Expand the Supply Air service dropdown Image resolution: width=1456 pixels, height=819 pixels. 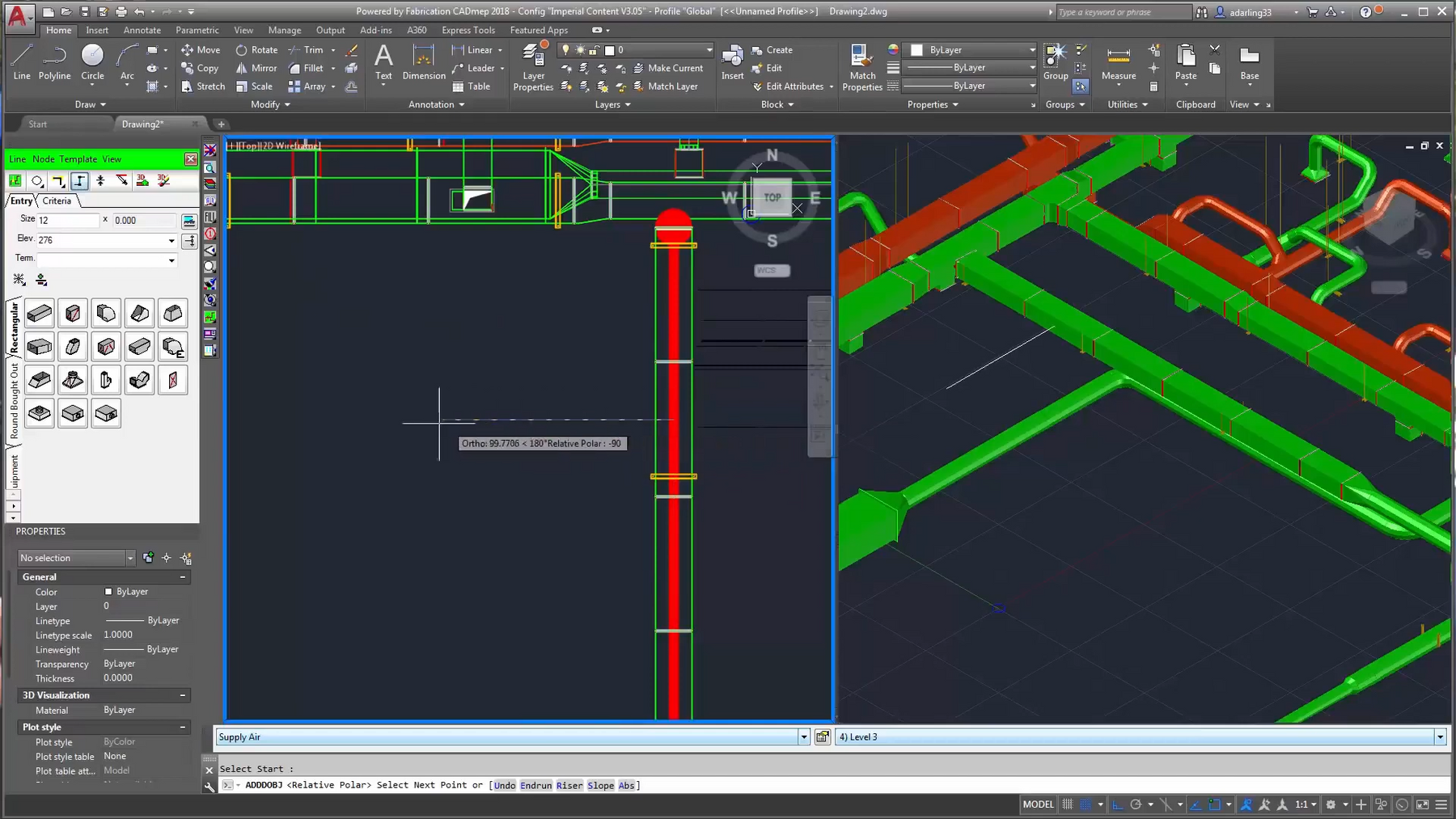pyautogui.click(x=802, y=737)
